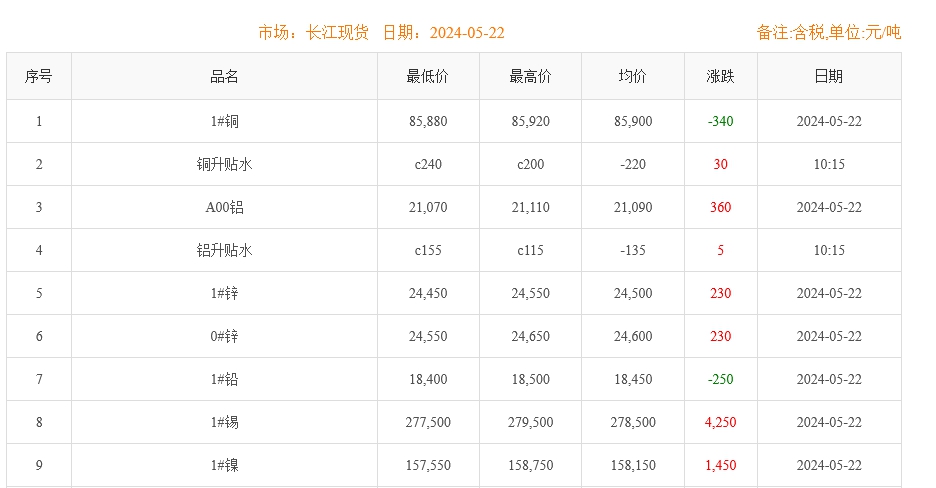The height and width of the screenshot is (488, 936).
Task: Click the 0#锌 product name
Action: coord(224,337)
